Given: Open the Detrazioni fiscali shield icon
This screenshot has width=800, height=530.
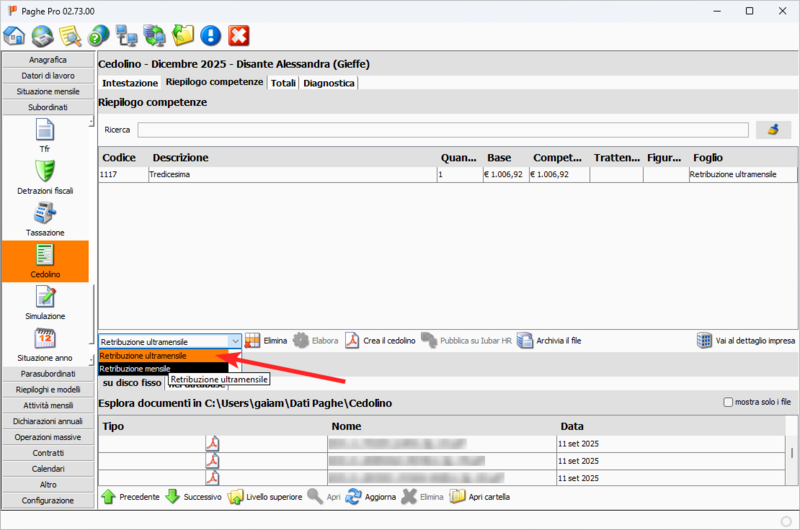Looking at the screenshot, I should coord(44,171).
